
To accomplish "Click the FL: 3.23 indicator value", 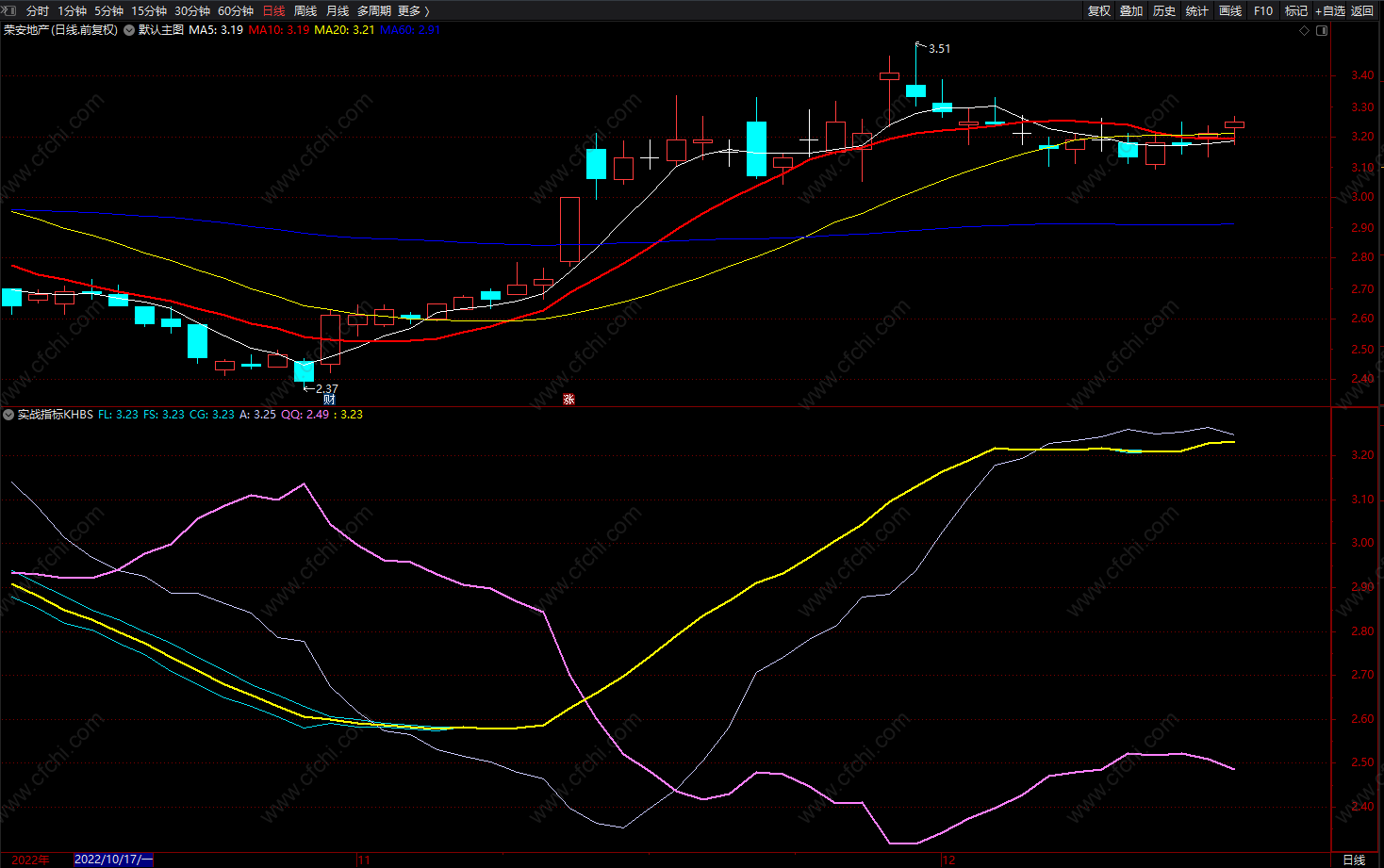I will (x=118, y=415).
